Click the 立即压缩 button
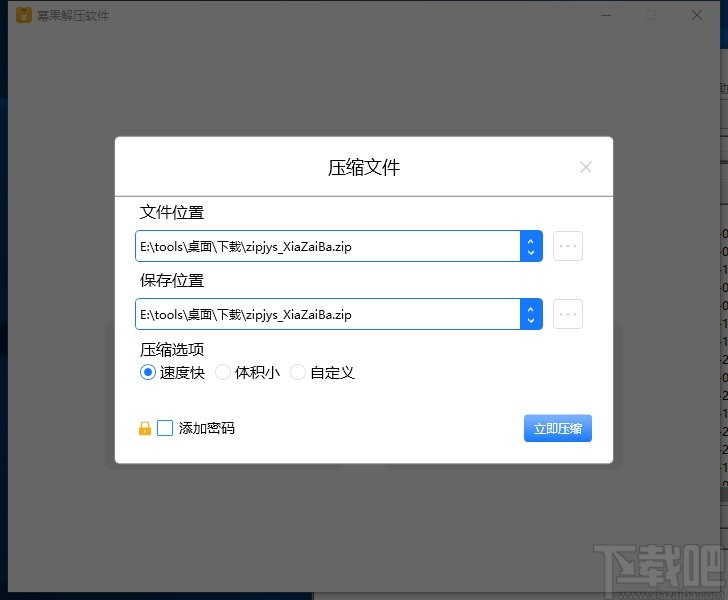The image size is (728, 600). (x=558, y=428)
